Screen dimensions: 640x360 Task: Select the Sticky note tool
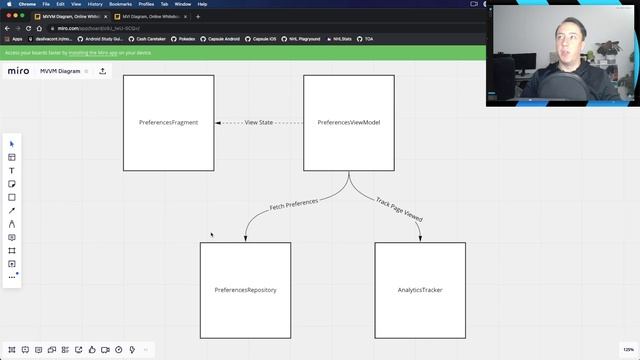click(11, 184)
